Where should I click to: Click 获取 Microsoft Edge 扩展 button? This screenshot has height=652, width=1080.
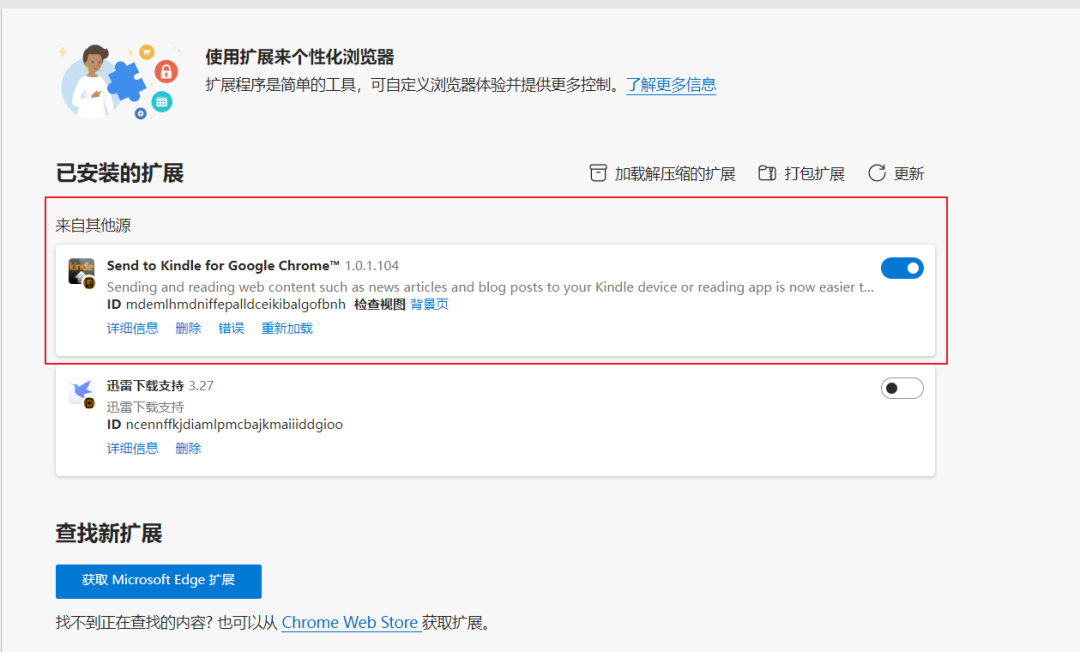[158, 581]
